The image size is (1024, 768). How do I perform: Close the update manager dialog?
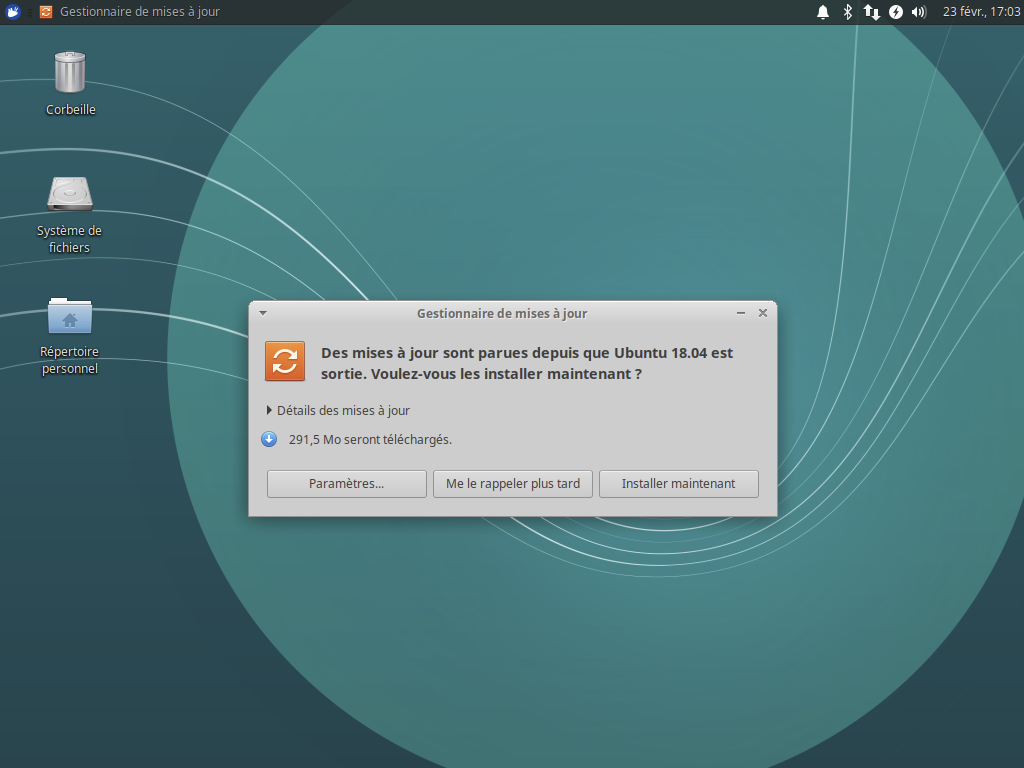tap(763, 313)
